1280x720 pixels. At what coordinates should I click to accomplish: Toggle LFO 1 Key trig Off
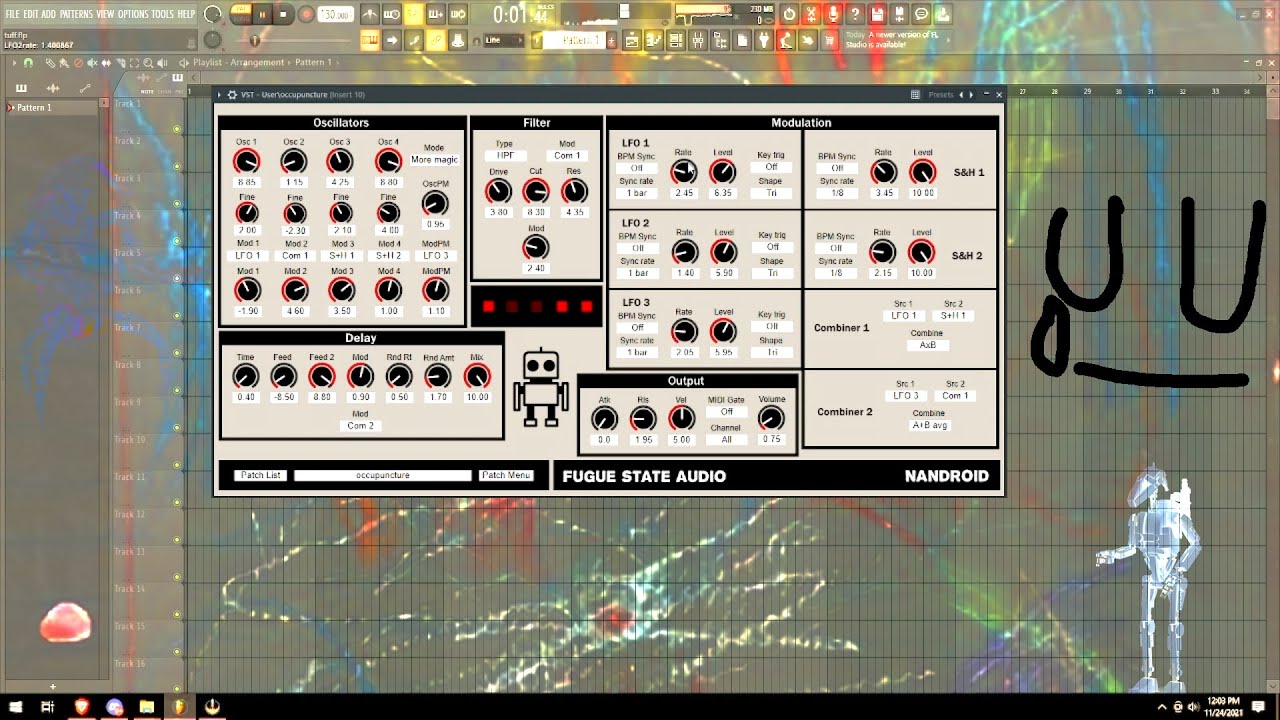click(772, 168)
